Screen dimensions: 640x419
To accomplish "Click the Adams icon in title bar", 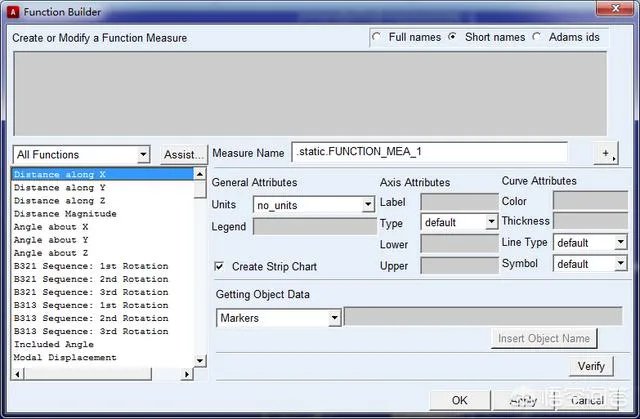I will (x=12, y=11).
